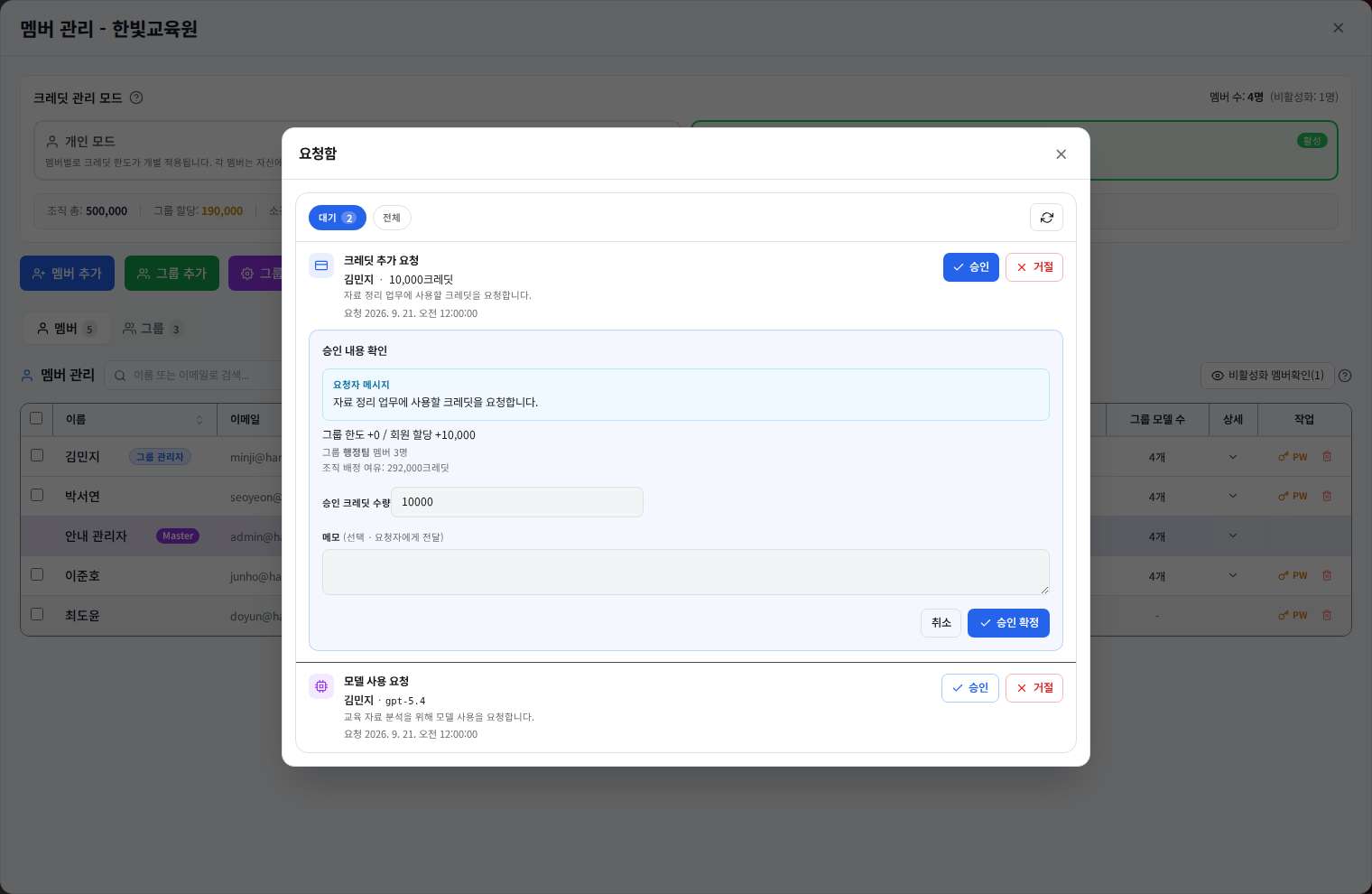The image size is (1372, 894).
Task: Expand details for 이준호 row
Action: click(x=1233, y=576)
